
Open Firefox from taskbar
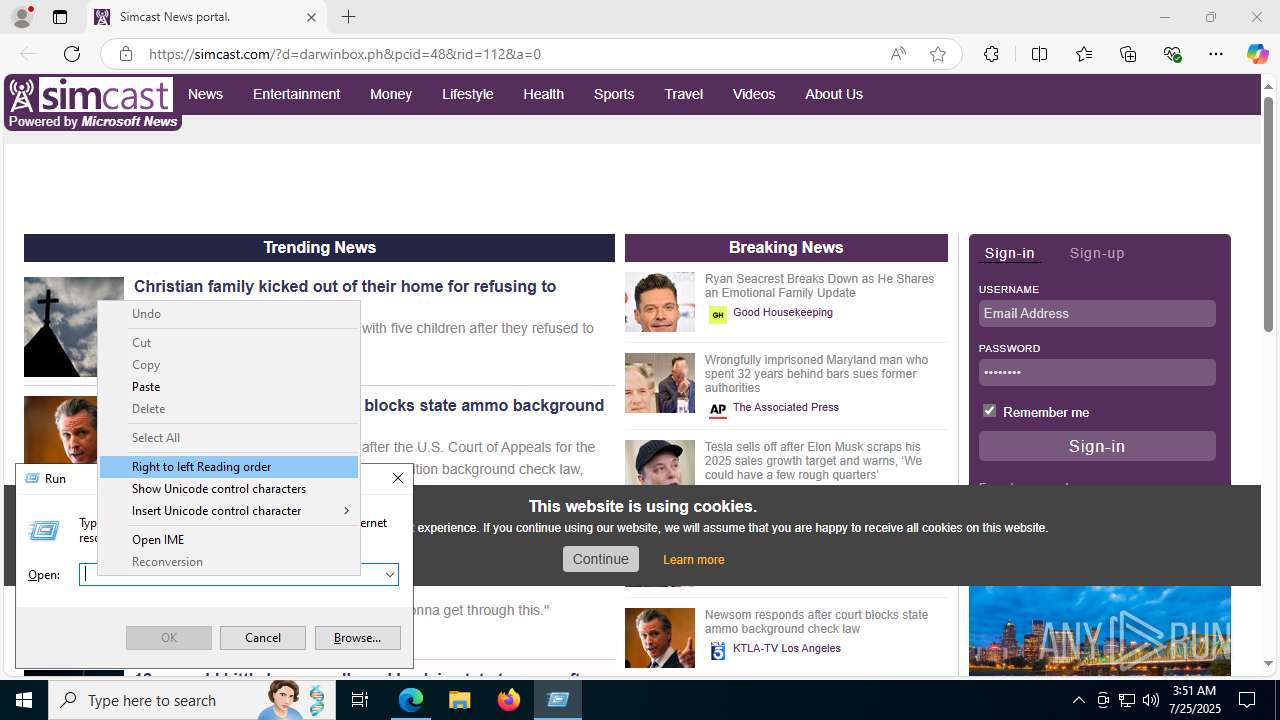pos(509,700)
